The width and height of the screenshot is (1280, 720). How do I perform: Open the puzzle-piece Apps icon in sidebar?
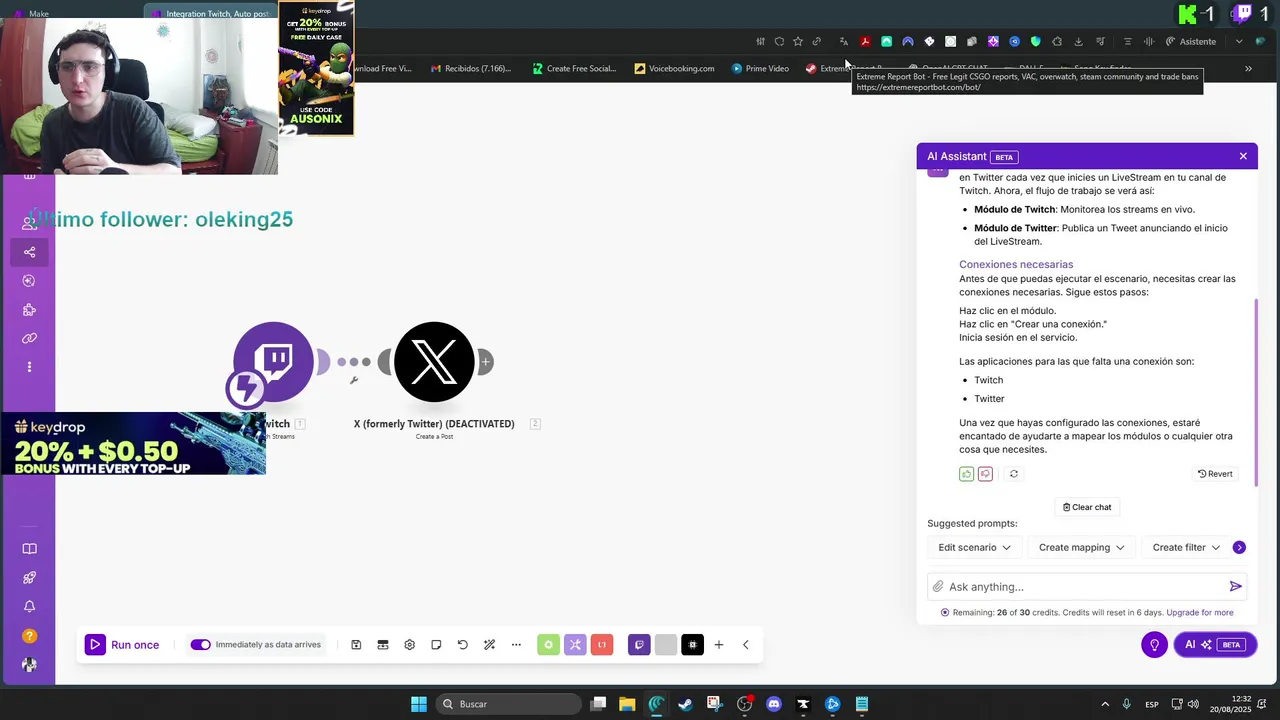point(29,310)
